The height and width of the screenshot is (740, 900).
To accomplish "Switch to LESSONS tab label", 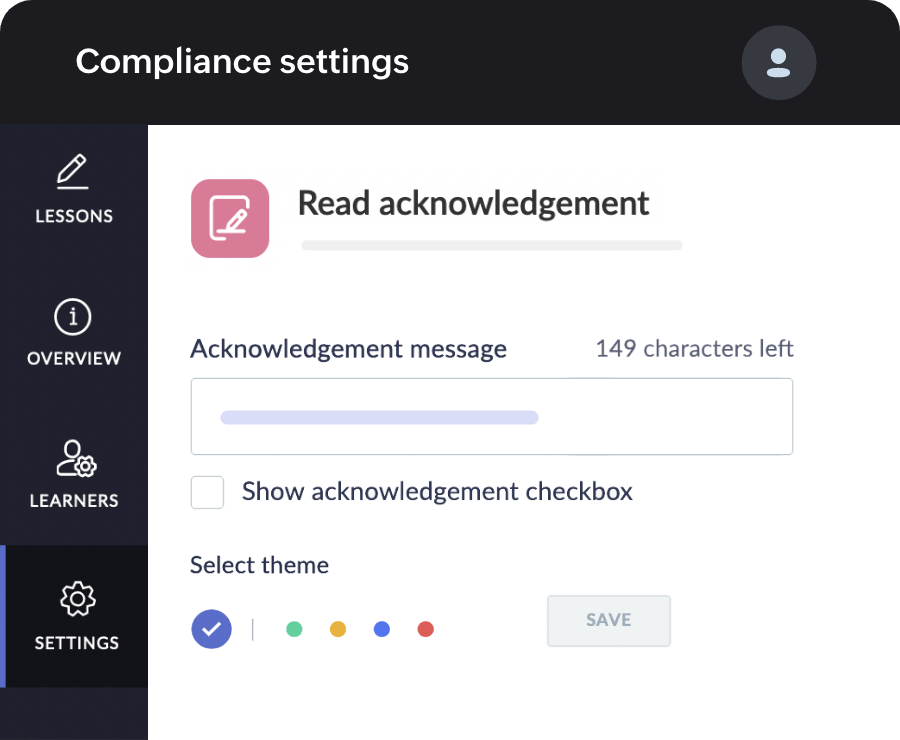I will click(x=74, y=216).
